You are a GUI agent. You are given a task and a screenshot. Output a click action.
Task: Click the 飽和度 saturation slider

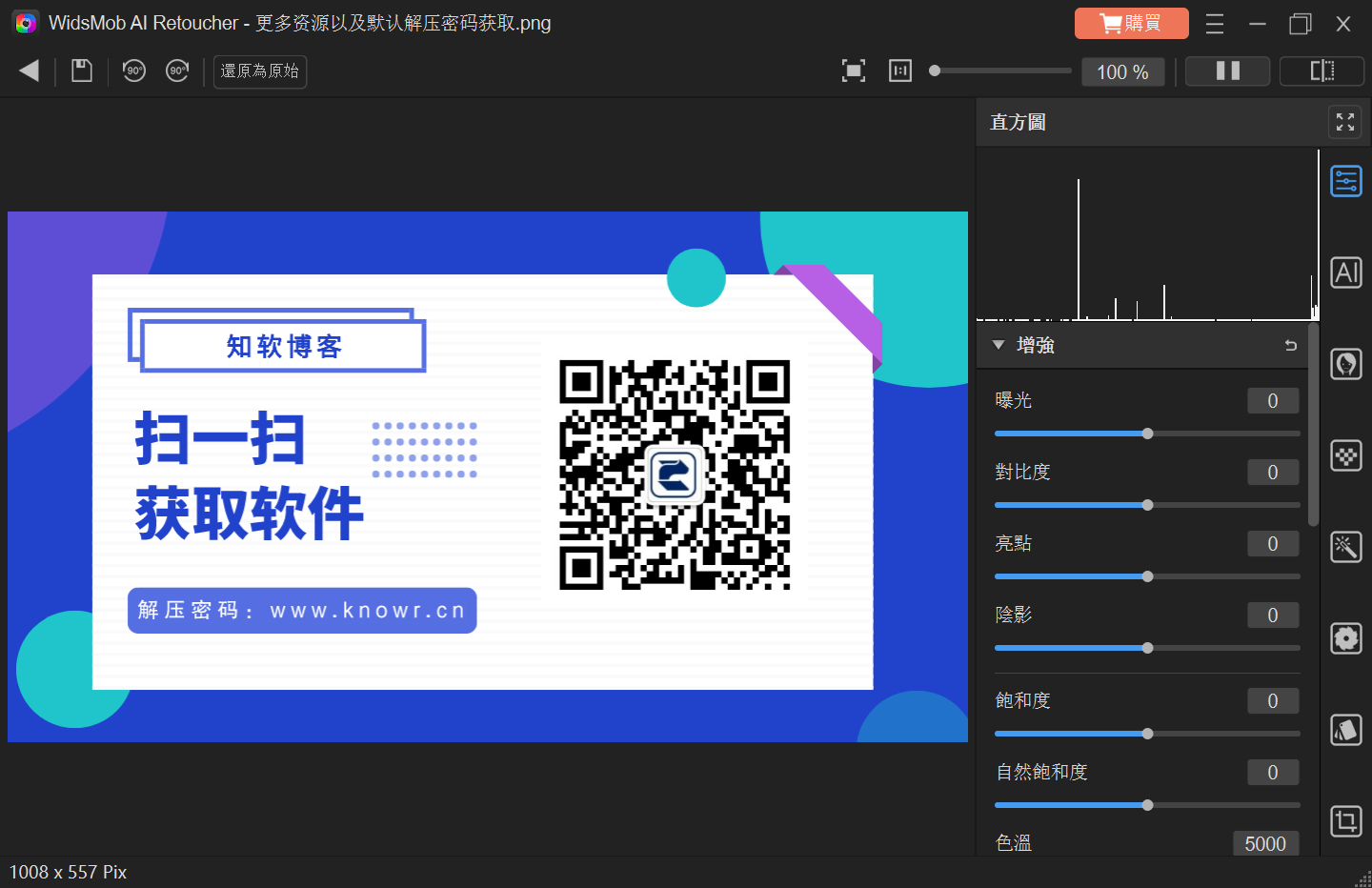1147,734
